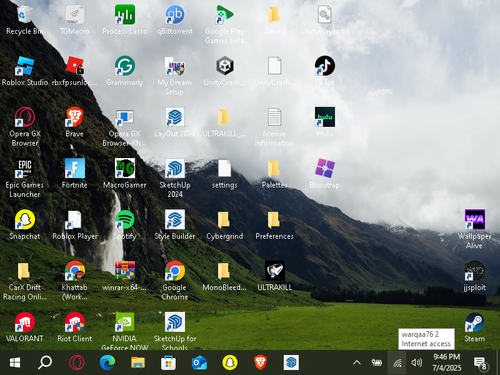Viewport: 500px width, 375px height.
Task: Expand the hidden system tray icons
Action: [x=357, y=363]
